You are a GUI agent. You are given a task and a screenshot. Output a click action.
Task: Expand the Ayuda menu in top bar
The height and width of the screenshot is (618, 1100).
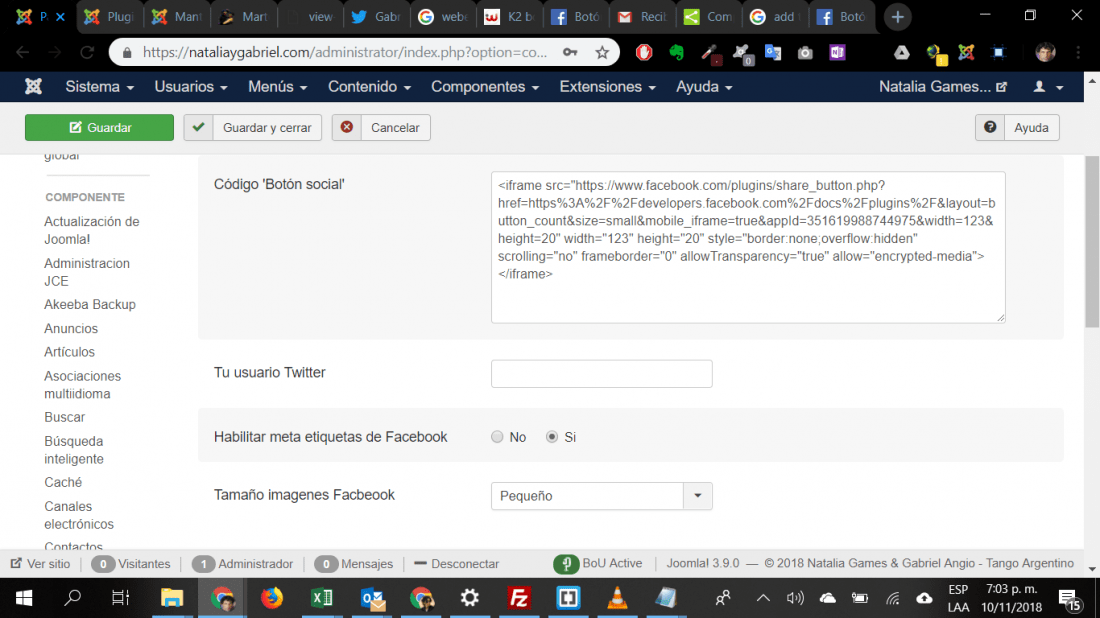tap(704, 87)
